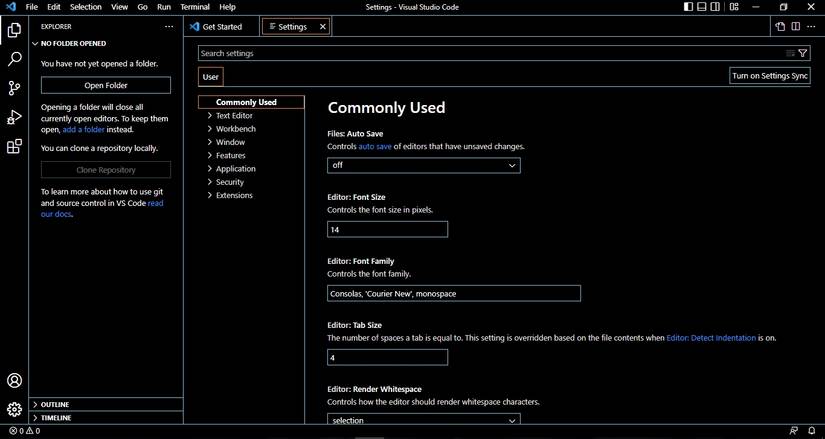Open the Source Control view
Image resolution: width=825 pixels, height=439 pixels.
pyautogui.click(x=14, y=88)
